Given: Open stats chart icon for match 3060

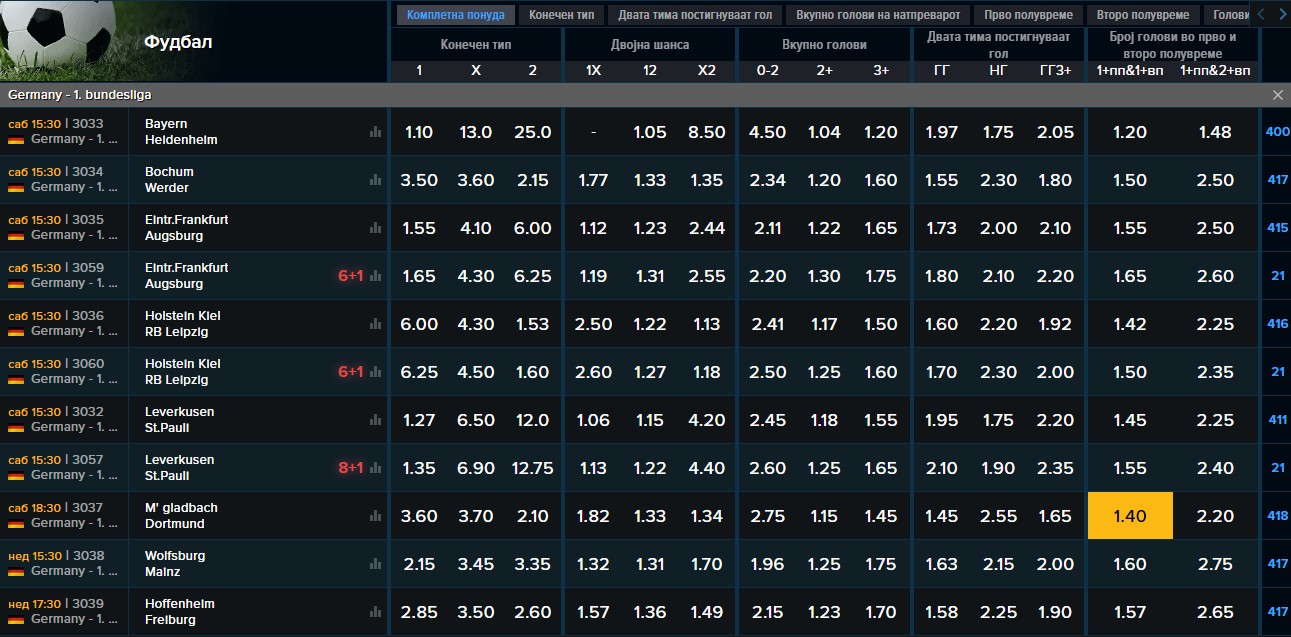Looking at the screenshot, I should coord(375,372).
